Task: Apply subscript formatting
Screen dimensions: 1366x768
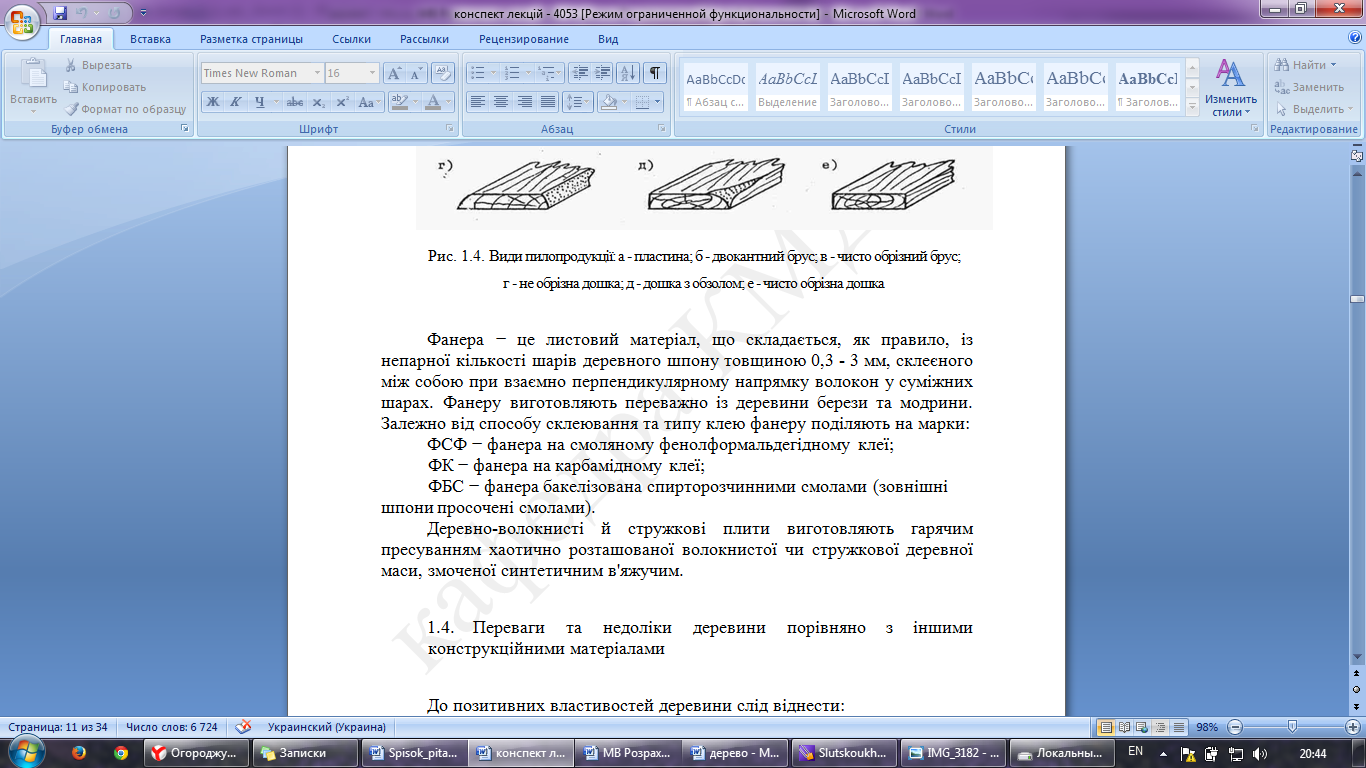Action: (x=319, y=102)
